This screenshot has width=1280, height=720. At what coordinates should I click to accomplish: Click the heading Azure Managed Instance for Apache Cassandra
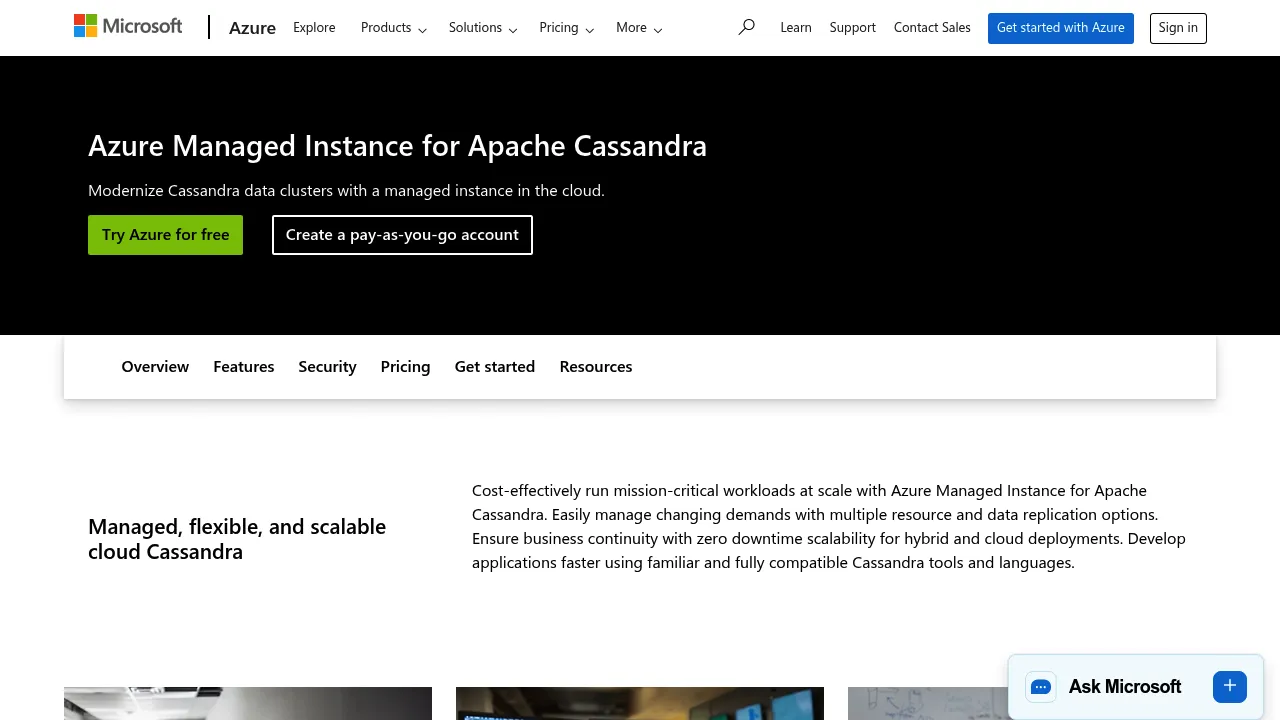(x=397, y=146)
